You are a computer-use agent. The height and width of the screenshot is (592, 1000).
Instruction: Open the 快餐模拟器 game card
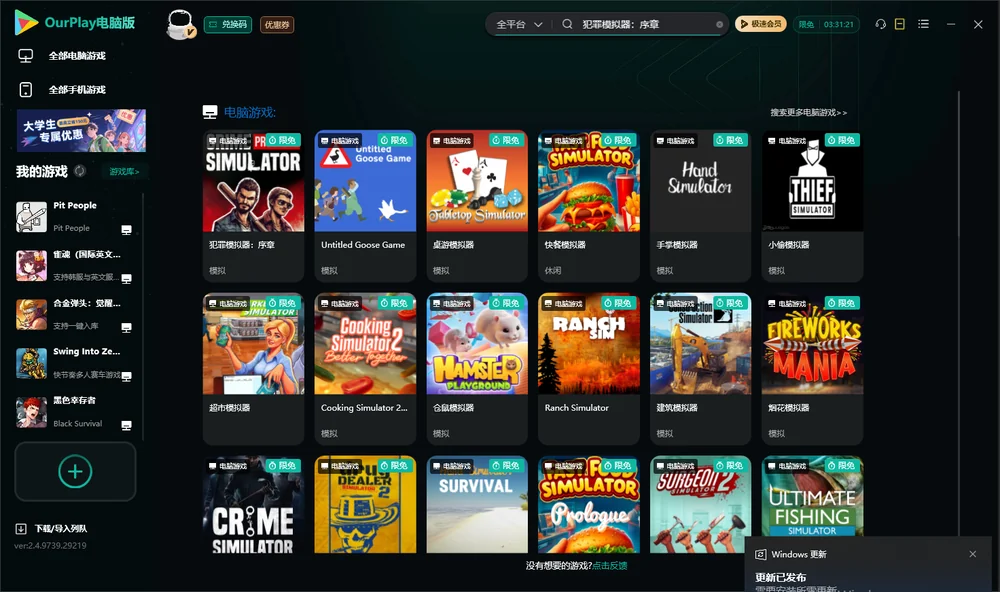tap(589, 205)
